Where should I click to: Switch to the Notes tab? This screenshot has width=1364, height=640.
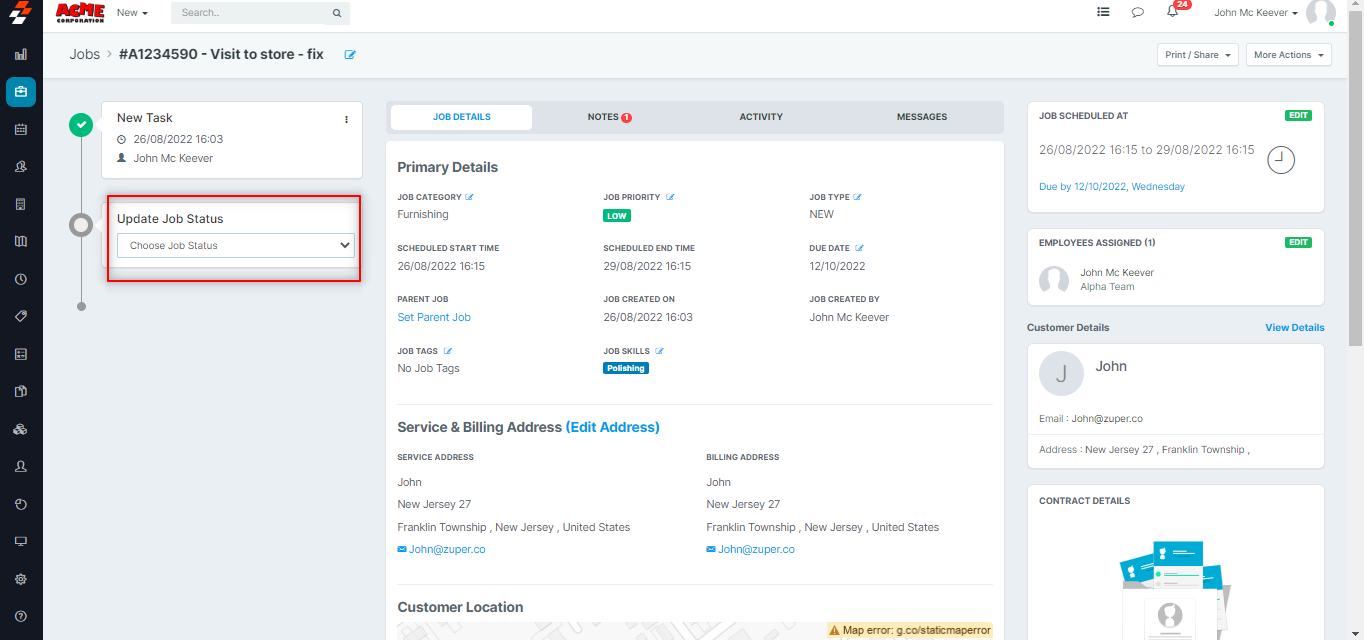click(608, 117)
